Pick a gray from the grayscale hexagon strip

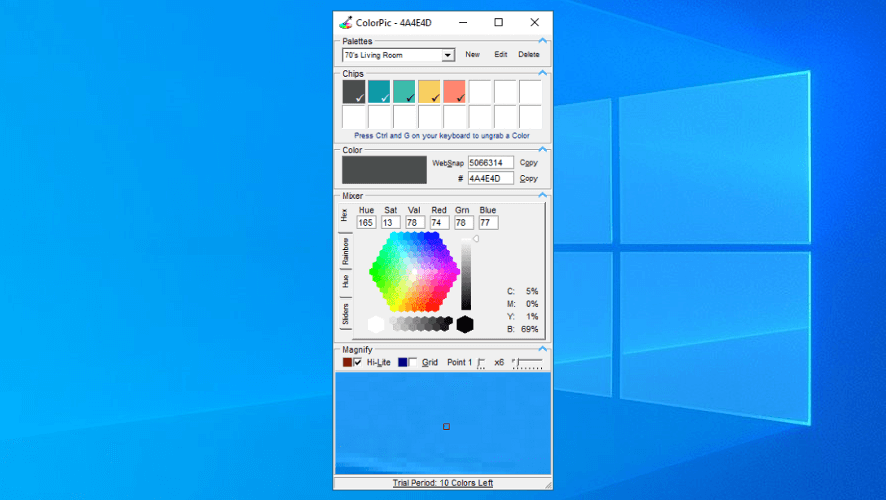coord(421,324)
